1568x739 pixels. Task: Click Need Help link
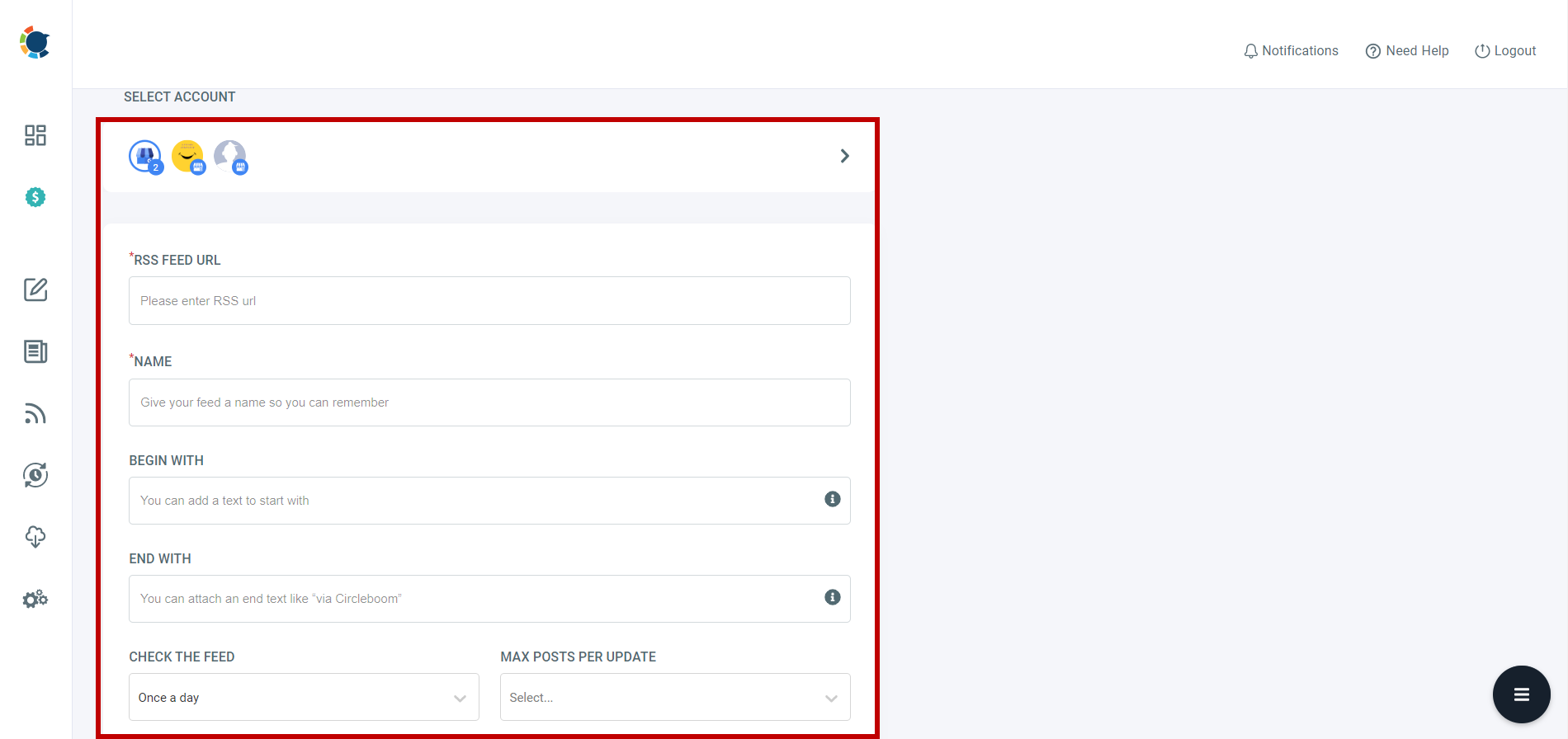tap(1407, 51)
